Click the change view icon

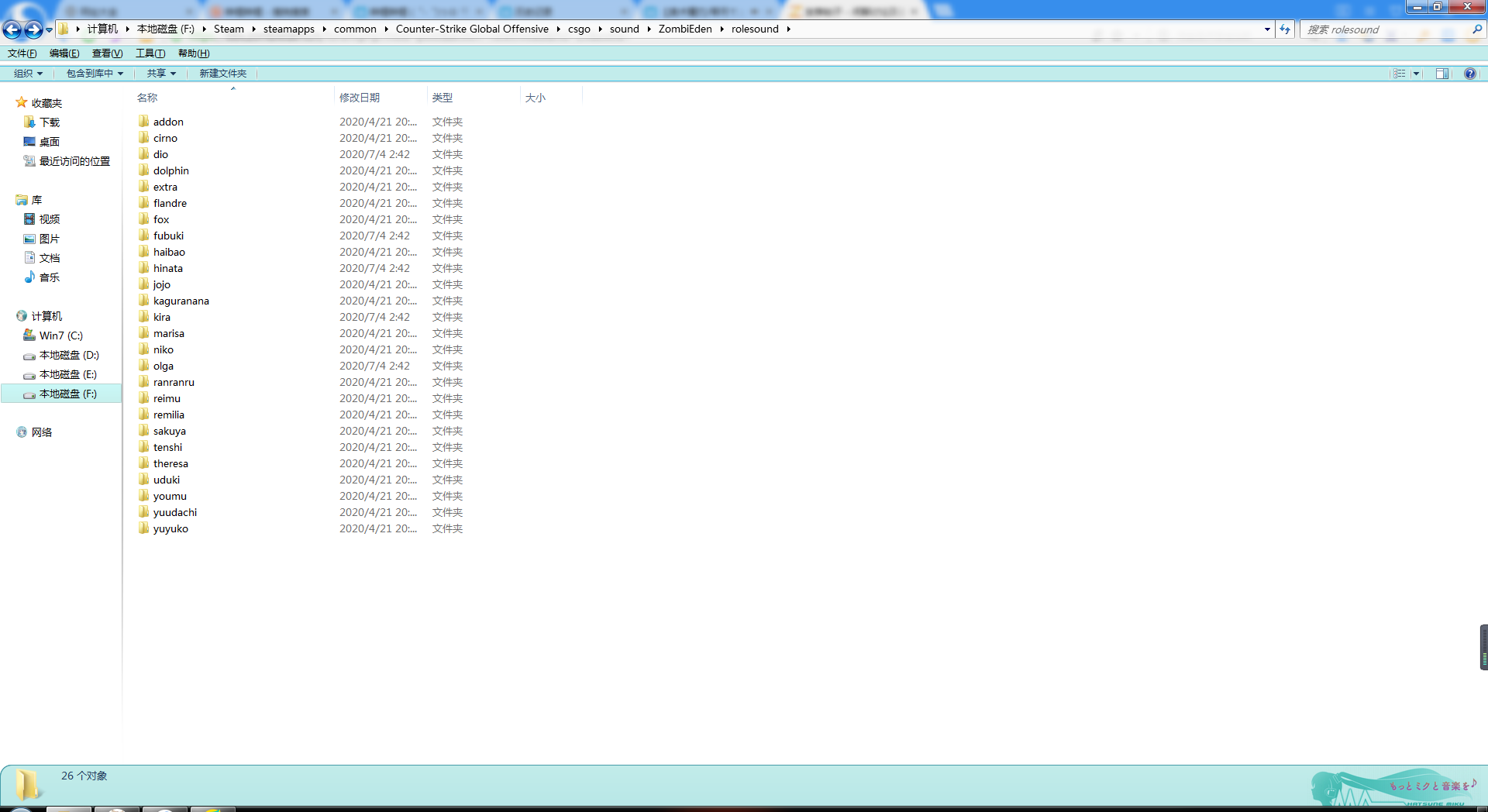point(1399,74)
